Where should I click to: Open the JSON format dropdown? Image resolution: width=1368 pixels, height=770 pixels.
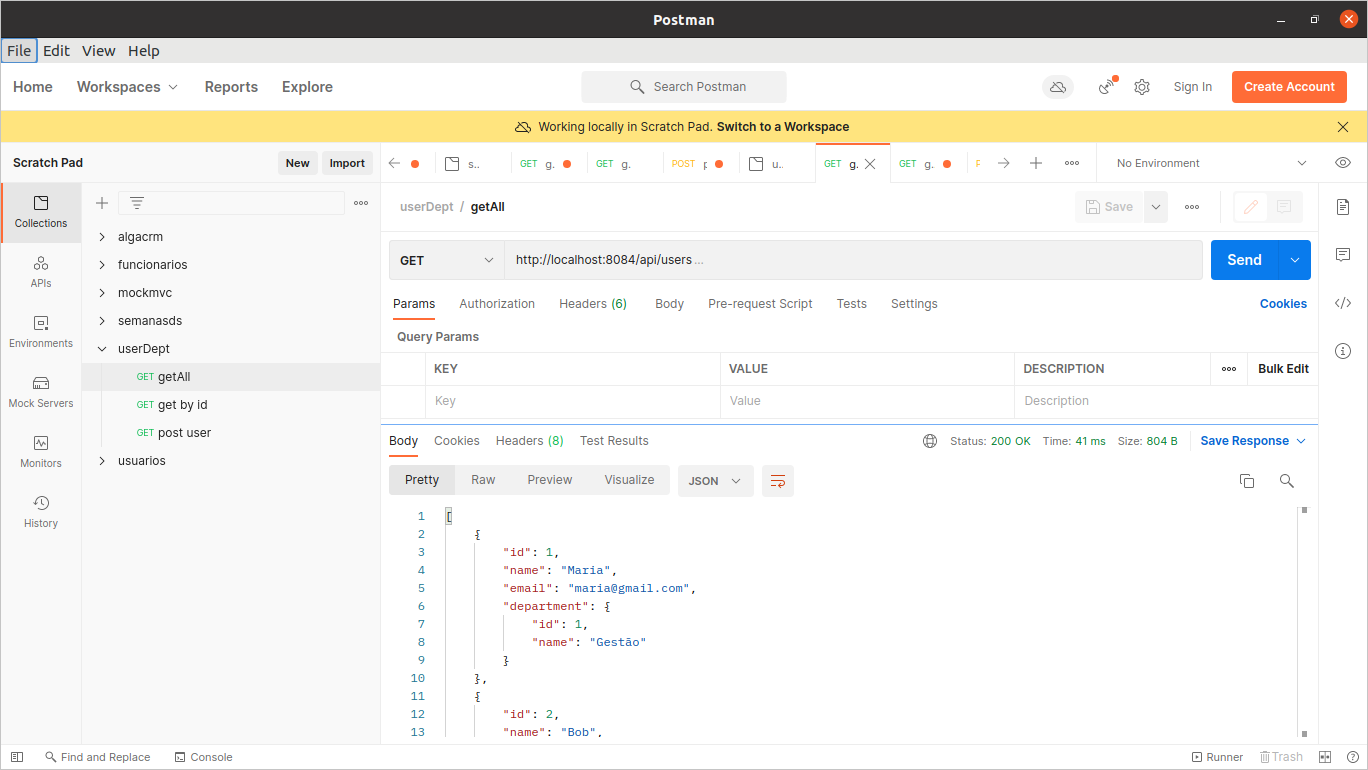(x=716, y=481)
